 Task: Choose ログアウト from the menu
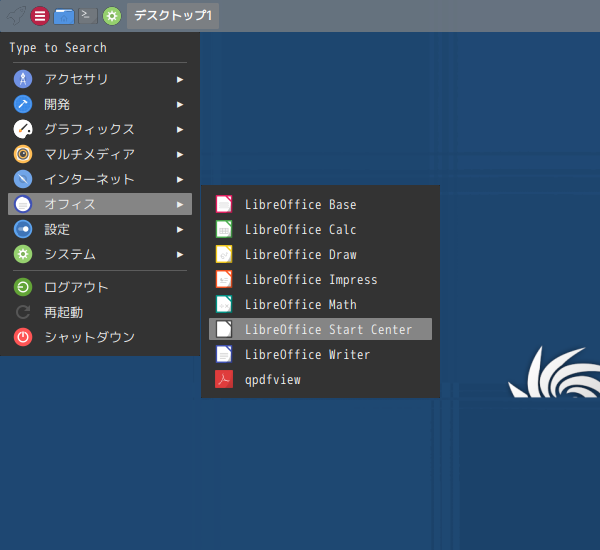point(100,287)
